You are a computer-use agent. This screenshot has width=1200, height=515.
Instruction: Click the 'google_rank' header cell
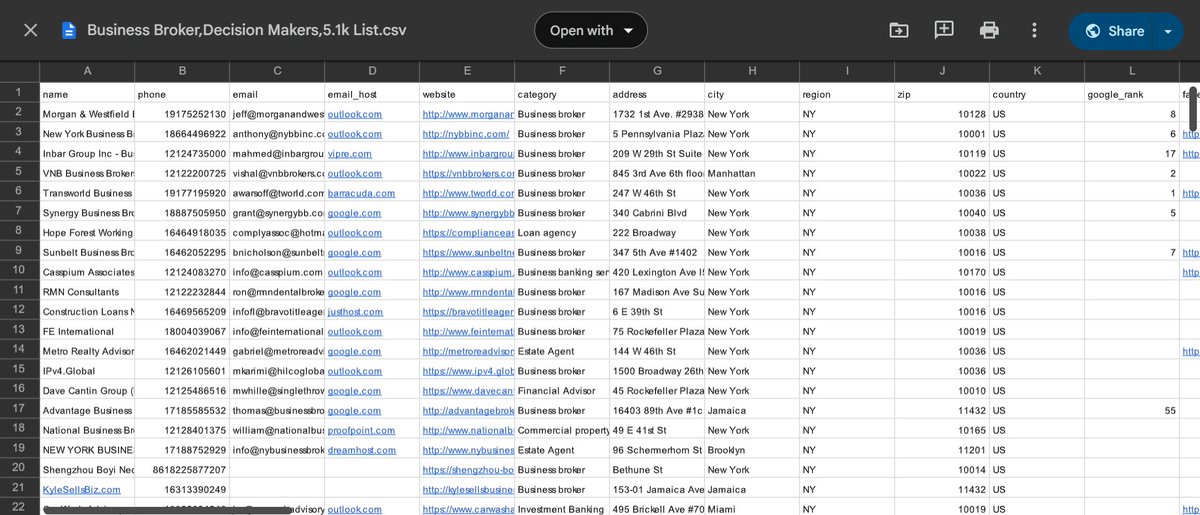pyautogui.click(x=1132, y=94)
